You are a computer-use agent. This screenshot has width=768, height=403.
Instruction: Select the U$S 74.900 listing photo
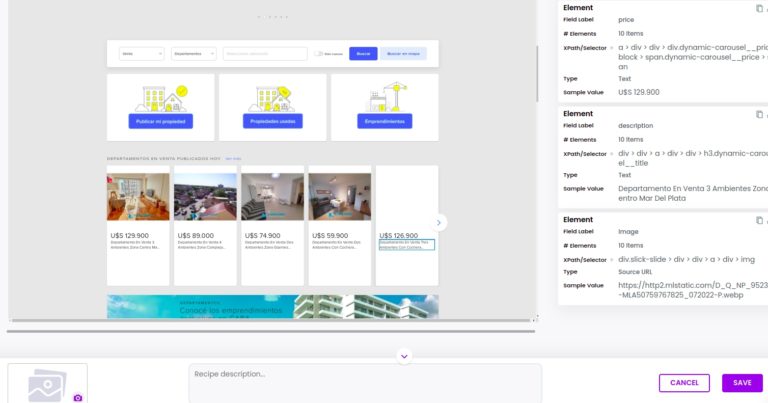pyautogui.click(x=272, y=196)
